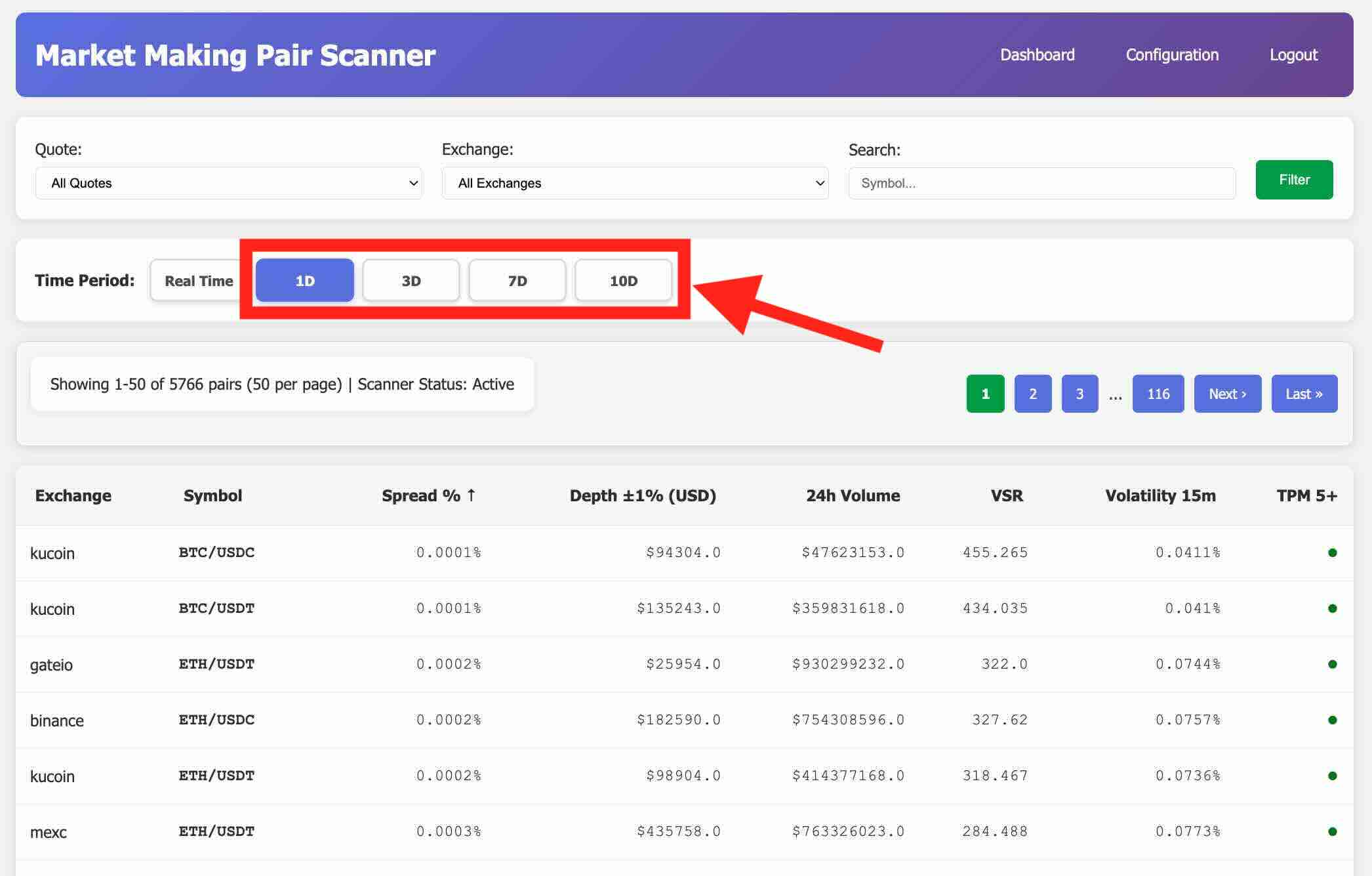Select the ETH/USDC symbol cell
The height and width of the screenshot is (876, 1372).
216,720
